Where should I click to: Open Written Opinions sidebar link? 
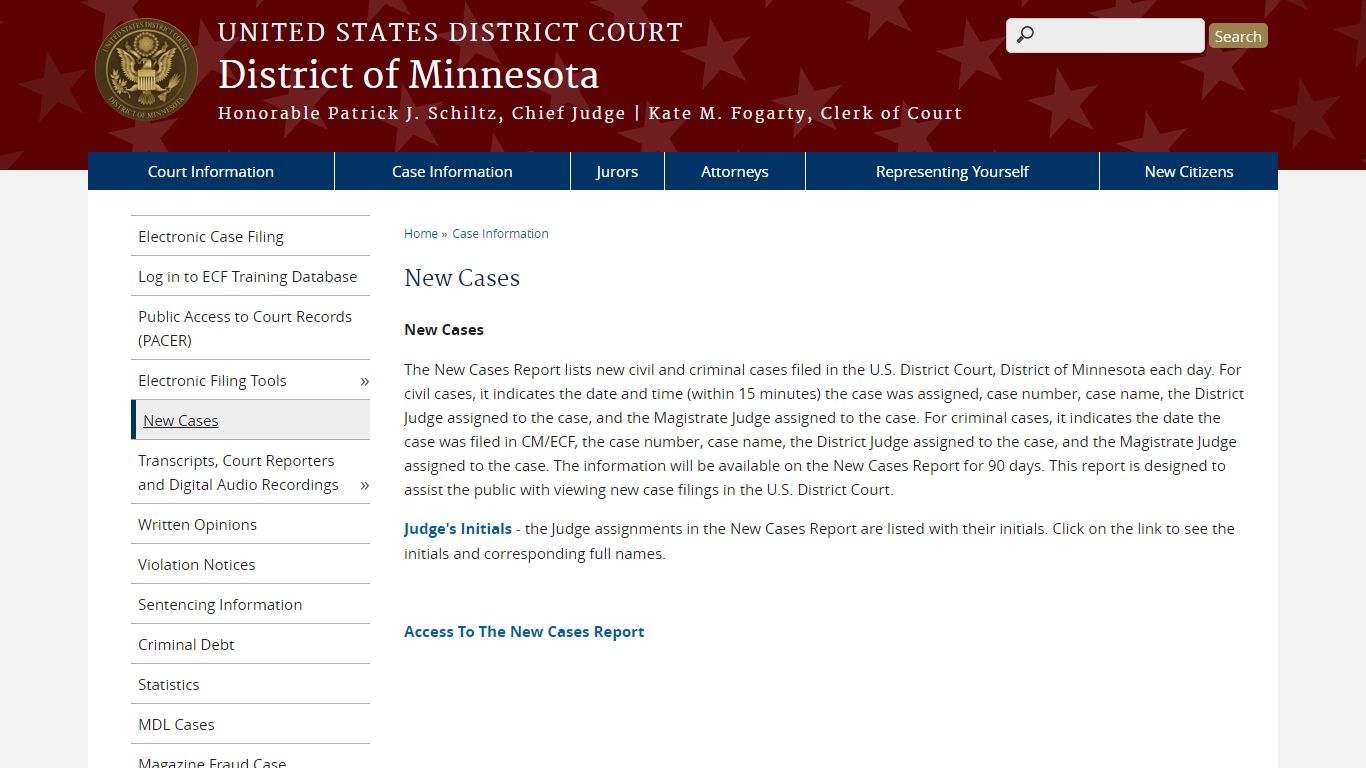pyautogui.click(x=250, y=524)
